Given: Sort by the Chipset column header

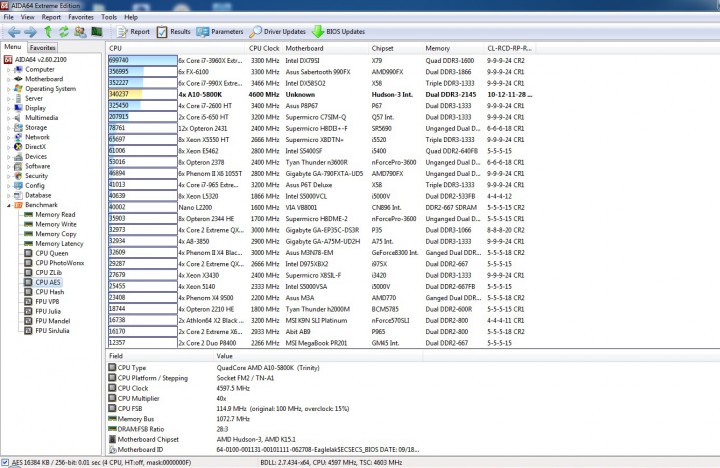Looking at the screenshot, I should tap(395, 48).
